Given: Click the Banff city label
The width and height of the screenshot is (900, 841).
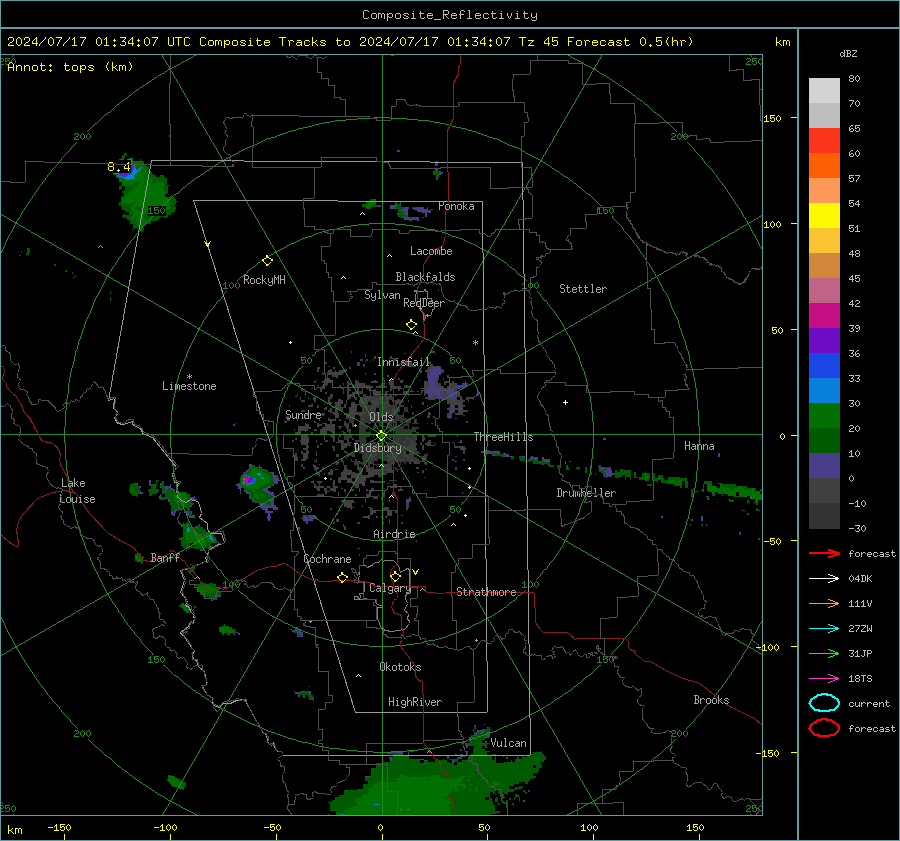Looking at the screenshot, I should click(165, 558).
